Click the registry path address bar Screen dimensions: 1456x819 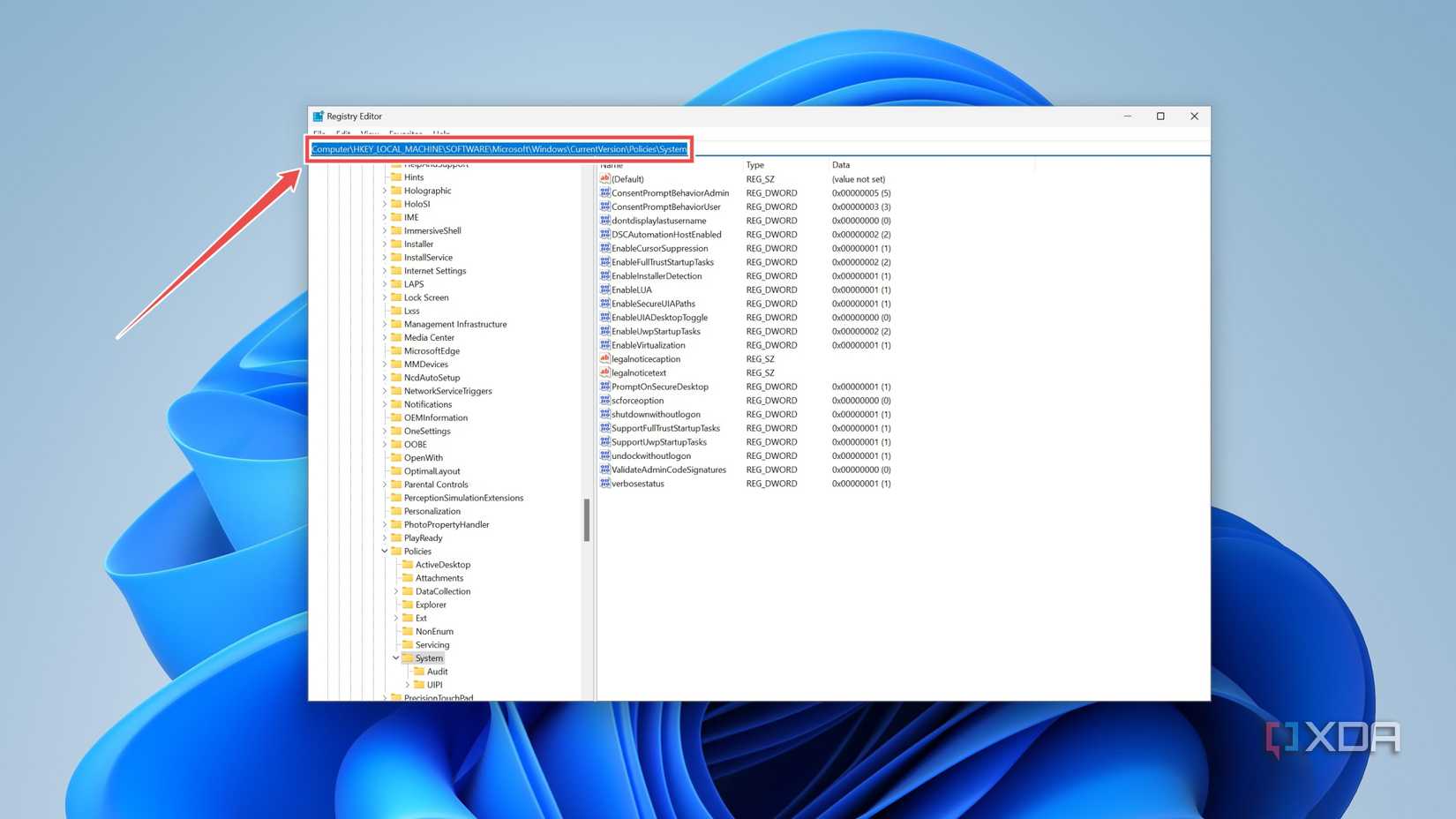pyautogui.click(x=499, y=149)
